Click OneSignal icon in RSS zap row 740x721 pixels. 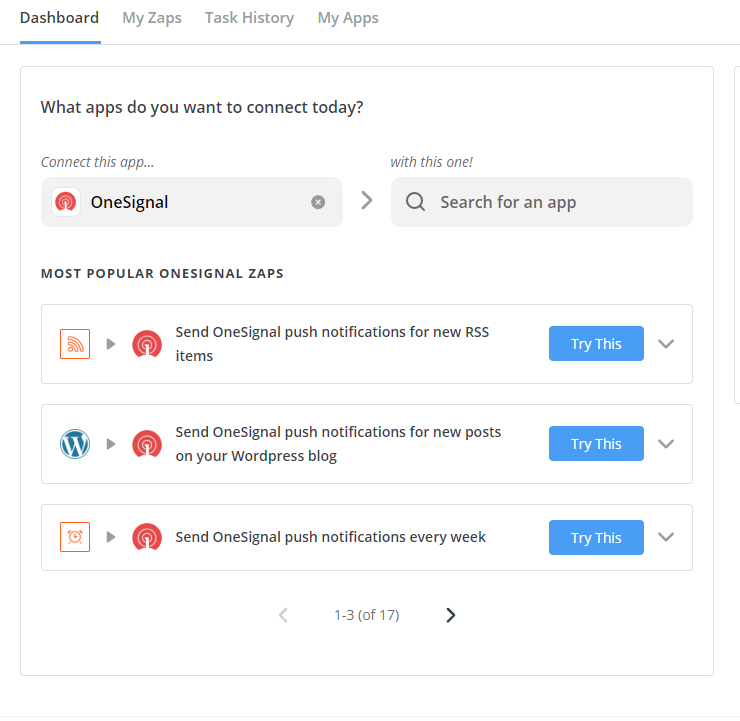147,344
